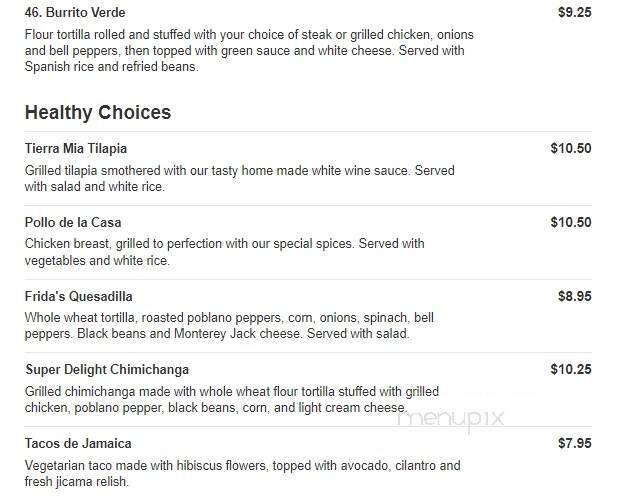This screenshot has height=501, width=630.
Task: Click the Pollo de la Casa $10.50 price
Action: pyautogui.click(x=570, y=222)
